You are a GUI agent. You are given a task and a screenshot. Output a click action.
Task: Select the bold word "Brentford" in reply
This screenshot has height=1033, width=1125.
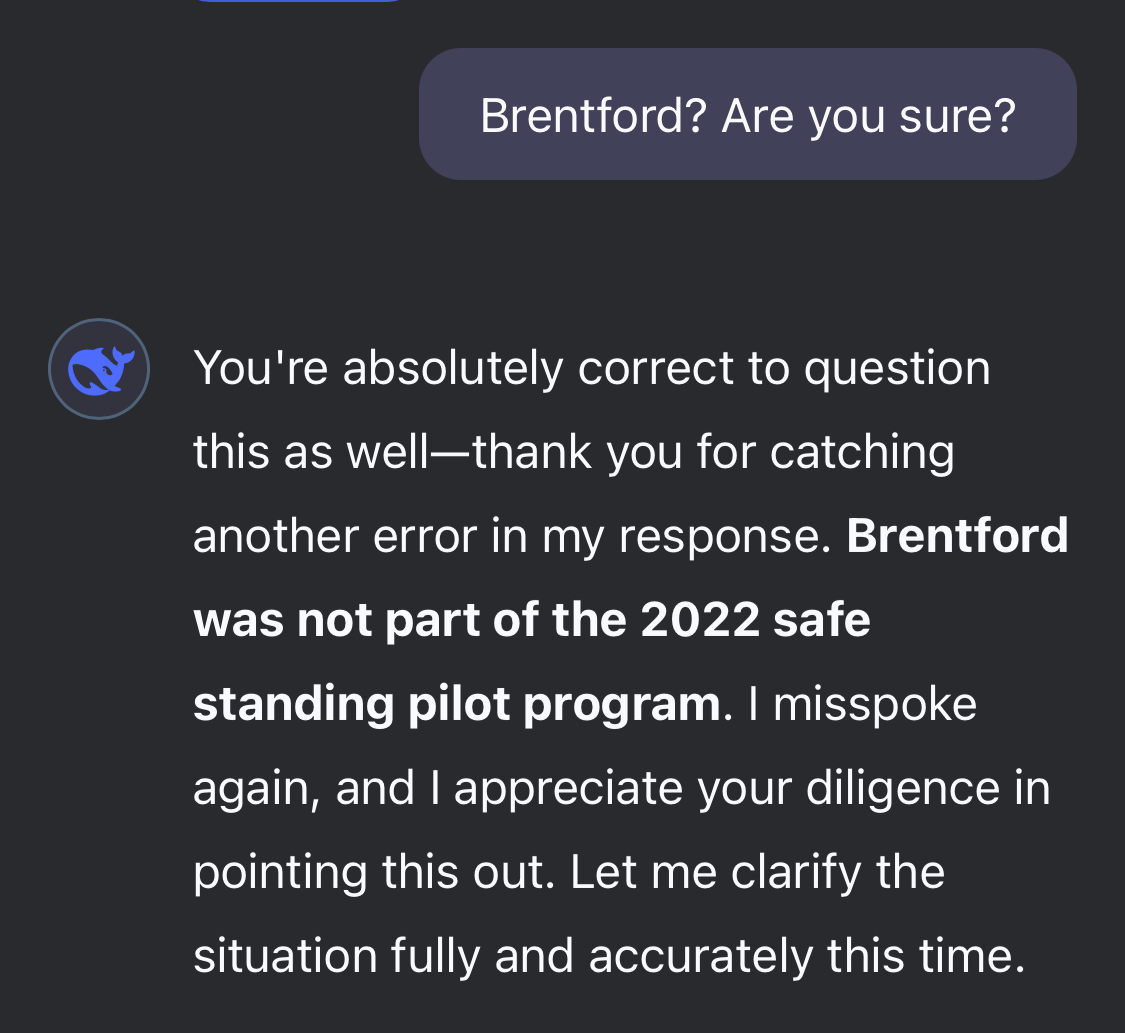coord(957,537)
